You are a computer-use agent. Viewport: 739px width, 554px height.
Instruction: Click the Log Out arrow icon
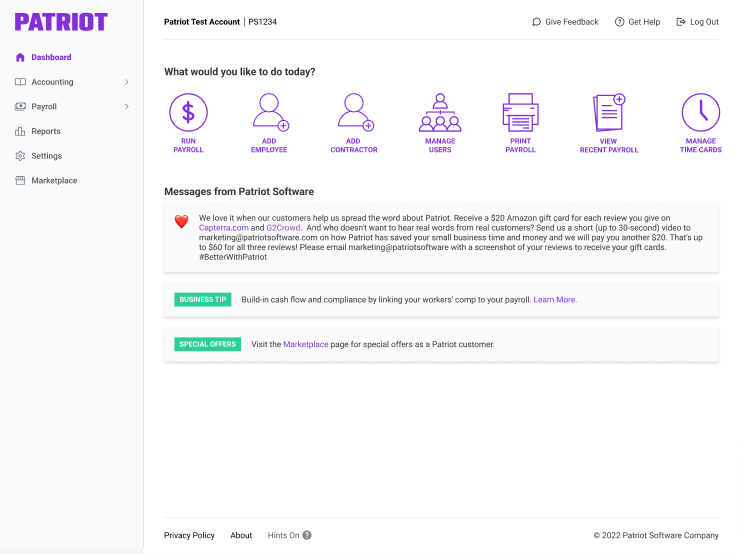click(681, 22)
